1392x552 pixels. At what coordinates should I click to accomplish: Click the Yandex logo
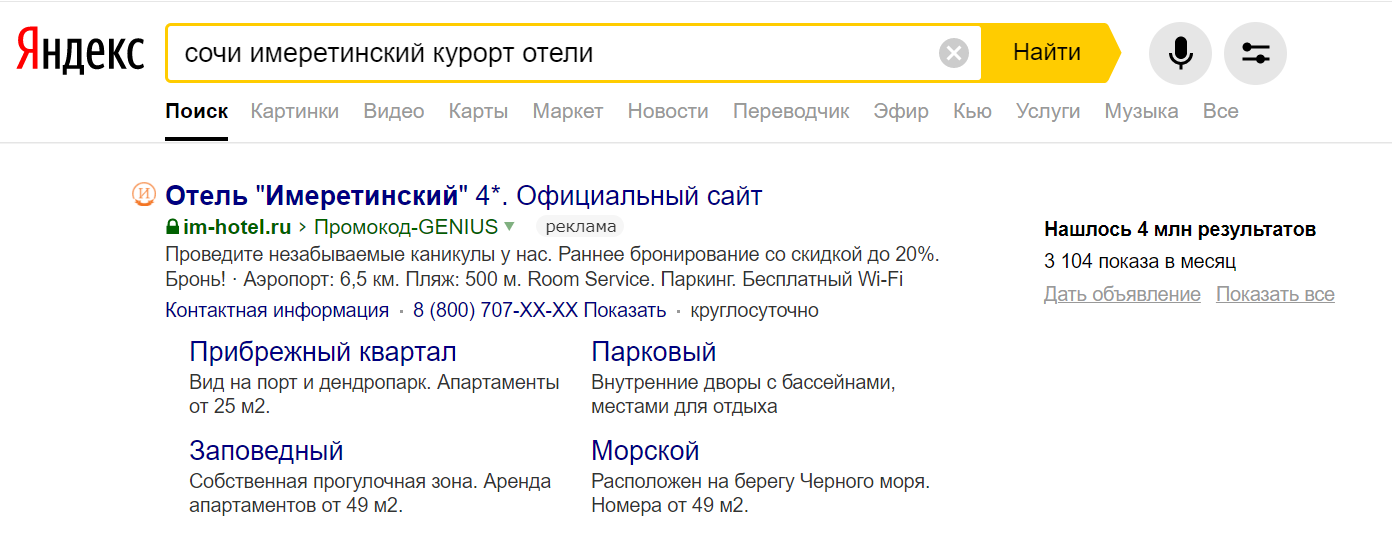80,52
